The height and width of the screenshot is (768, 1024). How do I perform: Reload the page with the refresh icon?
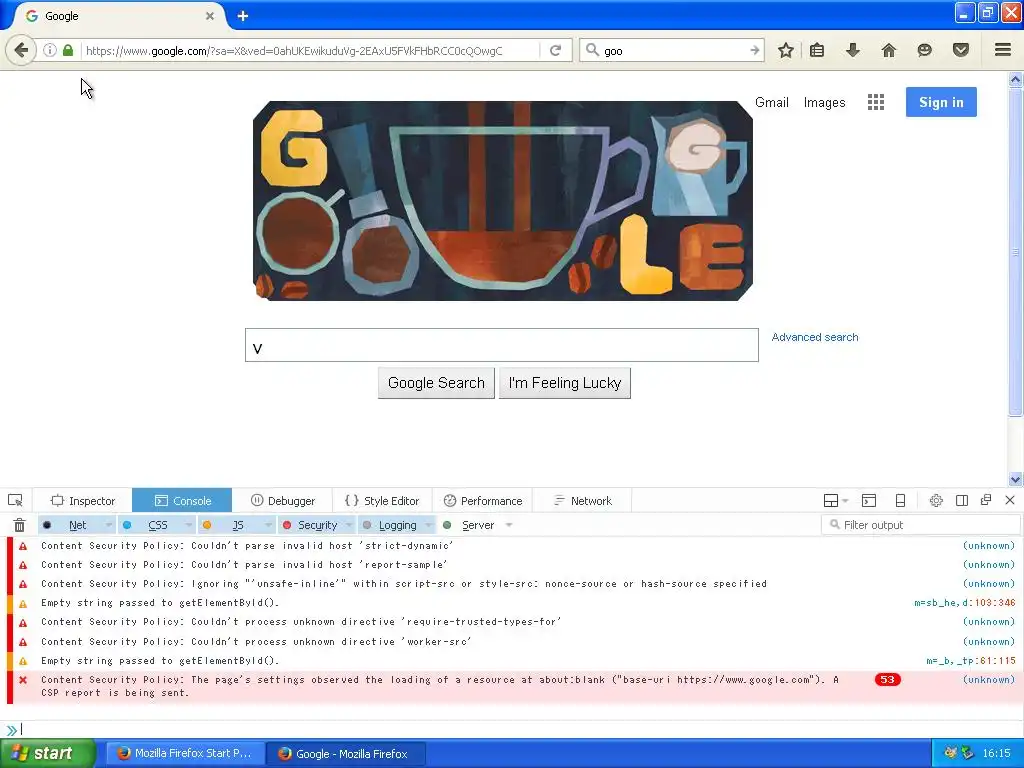[556, 50]
